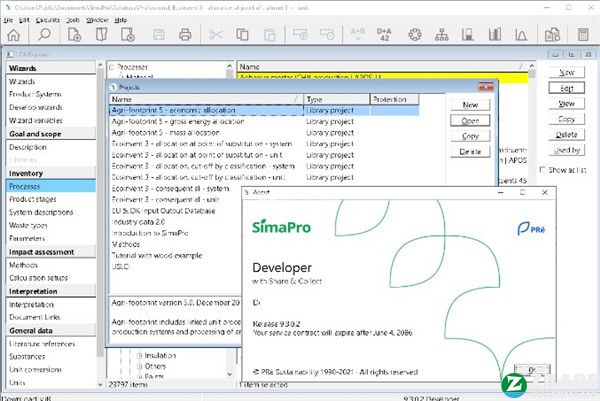Click the Delete line icon

(x=327, y=34)
